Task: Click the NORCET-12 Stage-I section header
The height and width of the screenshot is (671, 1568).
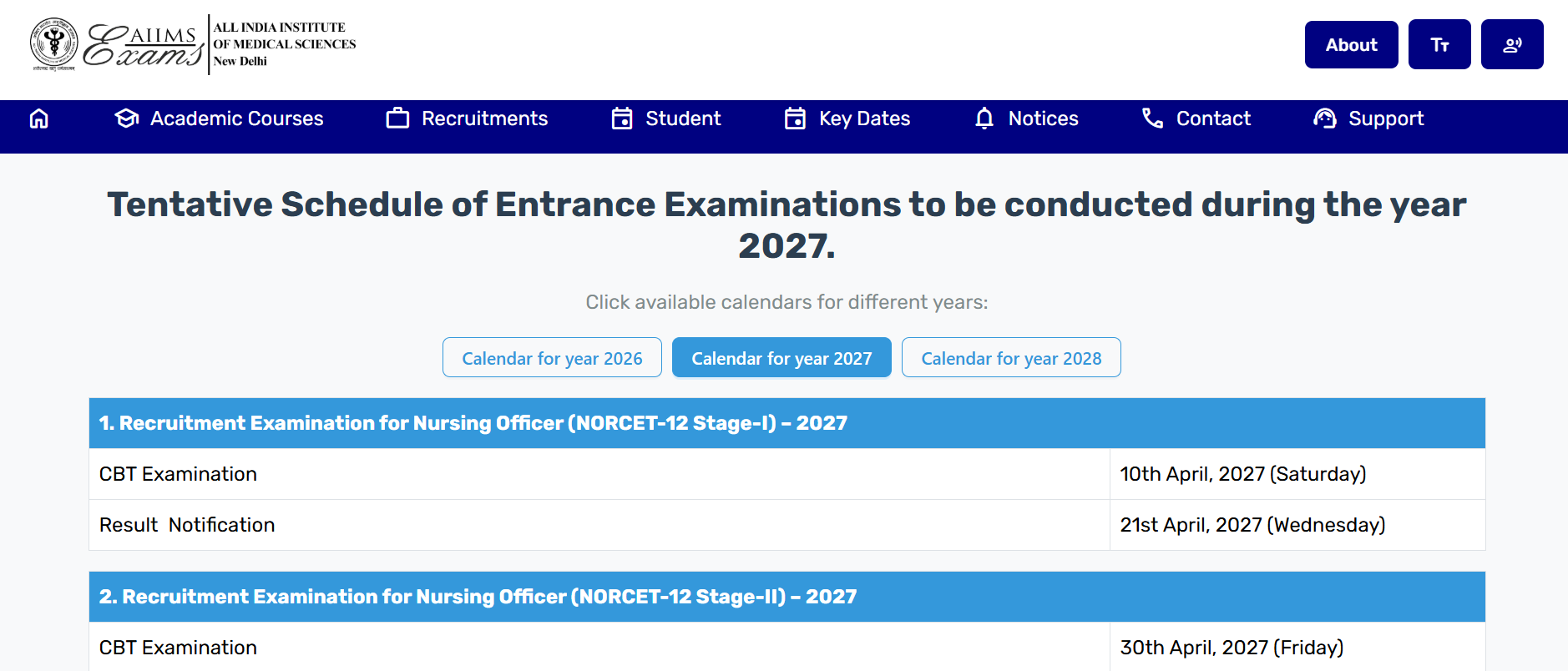Action: pyautogui.click(x=787, y=423)
